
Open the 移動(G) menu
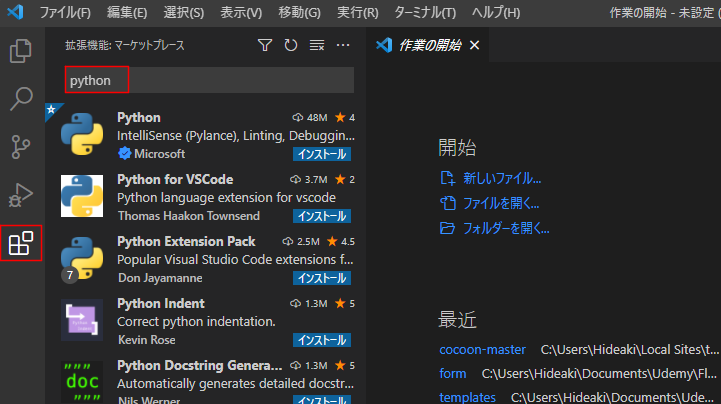pos(299,12)
